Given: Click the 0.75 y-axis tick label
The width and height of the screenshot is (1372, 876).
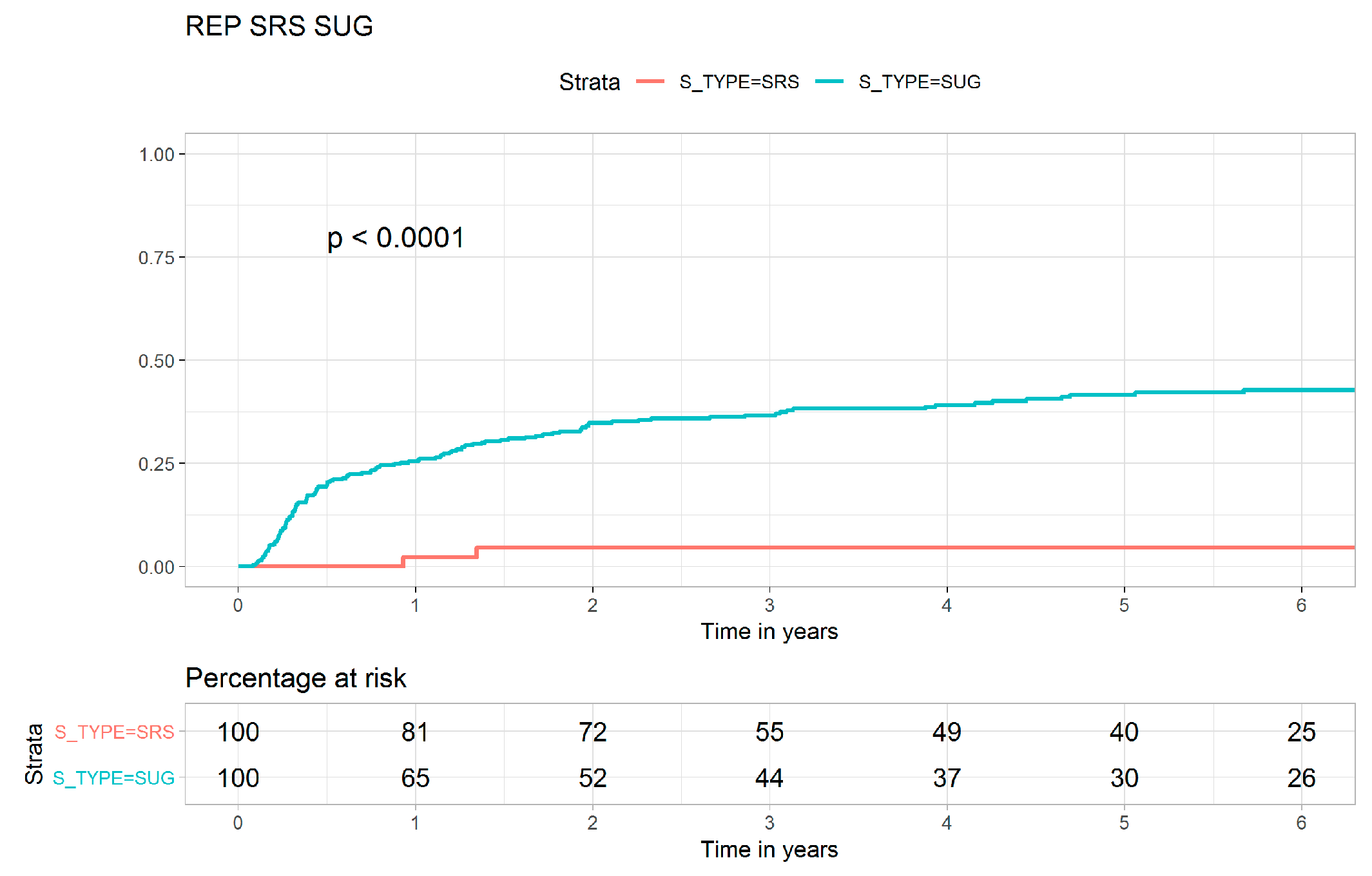Looking at the screenshot, I should click(157, 258).
